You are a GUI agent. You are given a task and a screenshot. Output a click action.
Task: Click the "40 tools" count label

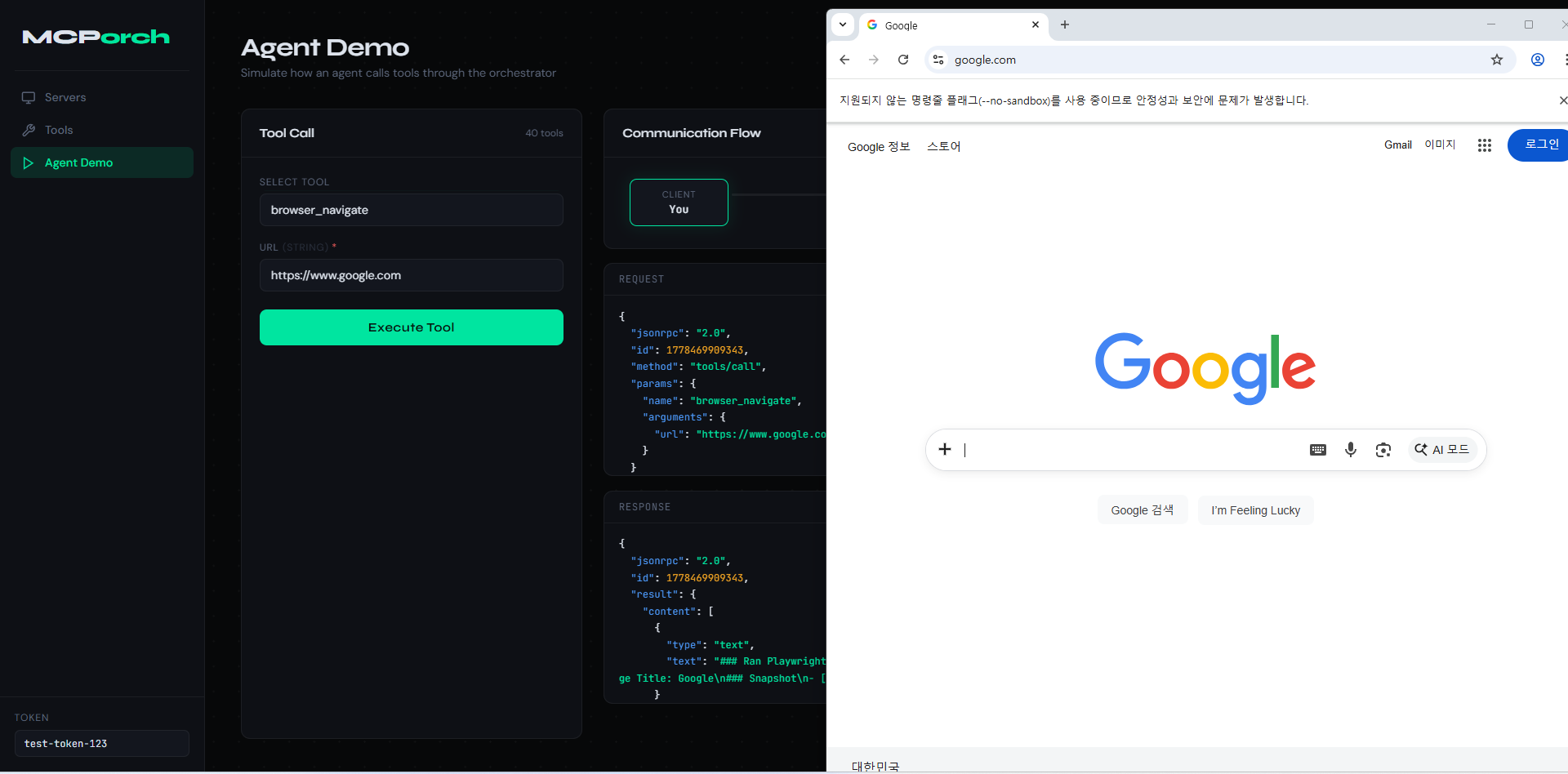[544, 133]
